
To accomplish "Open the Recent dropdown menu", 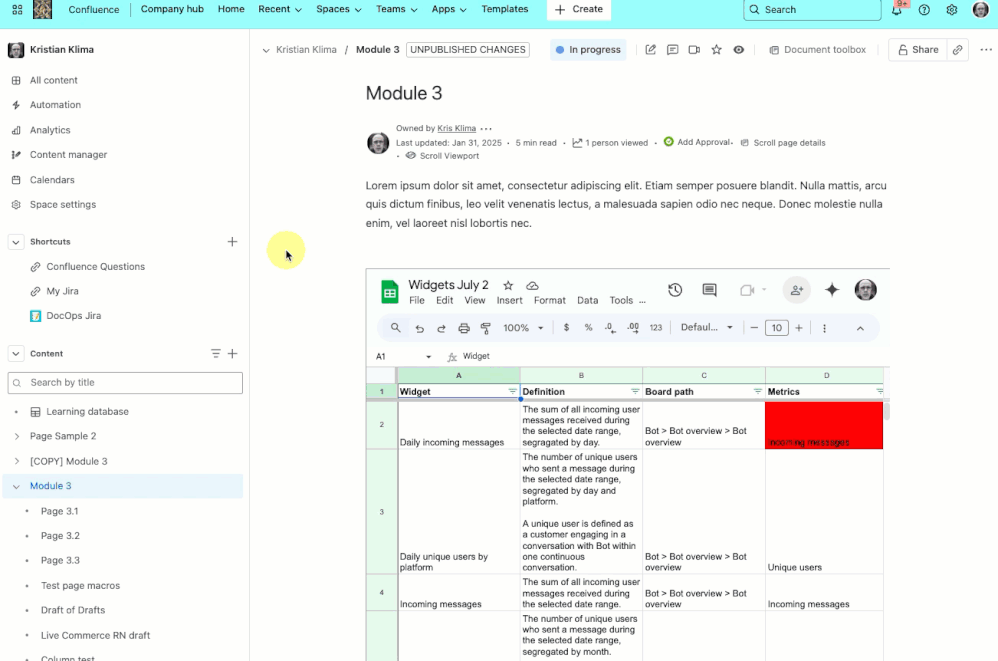I will point(279,10).
